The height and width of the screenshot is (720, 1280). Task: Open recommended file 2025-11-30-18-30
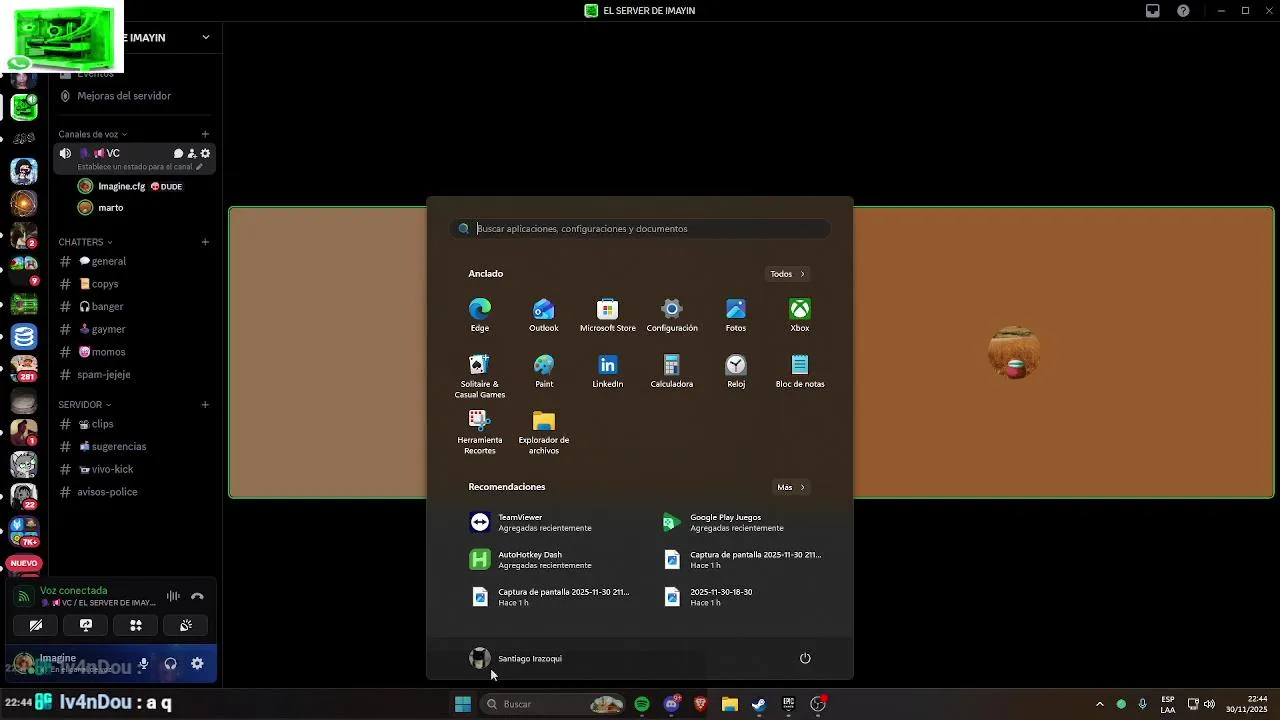tap(738, 597)
